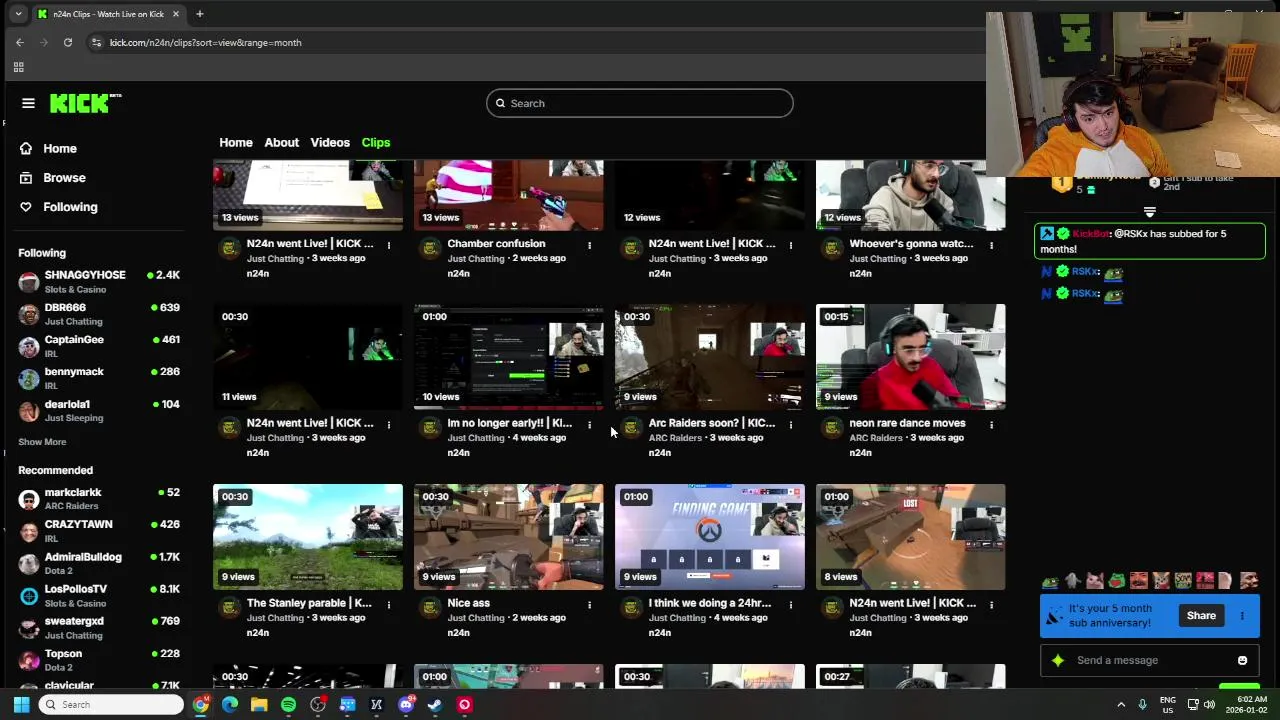Select the Clips tab
This screenshot has height=720, width=1280.
point(376,143)
